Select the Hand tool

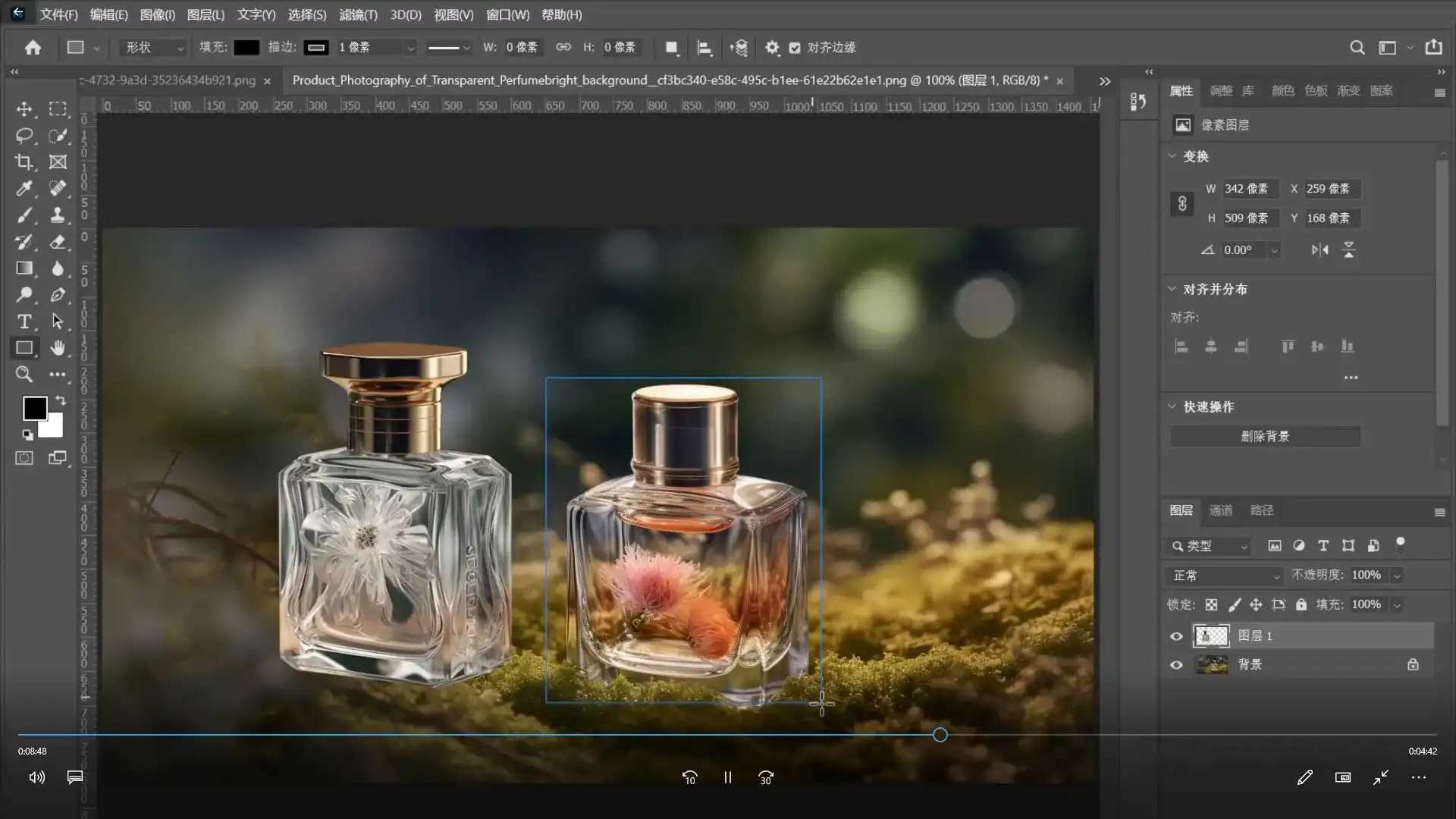pyautogui.click(x=58, y=348)
